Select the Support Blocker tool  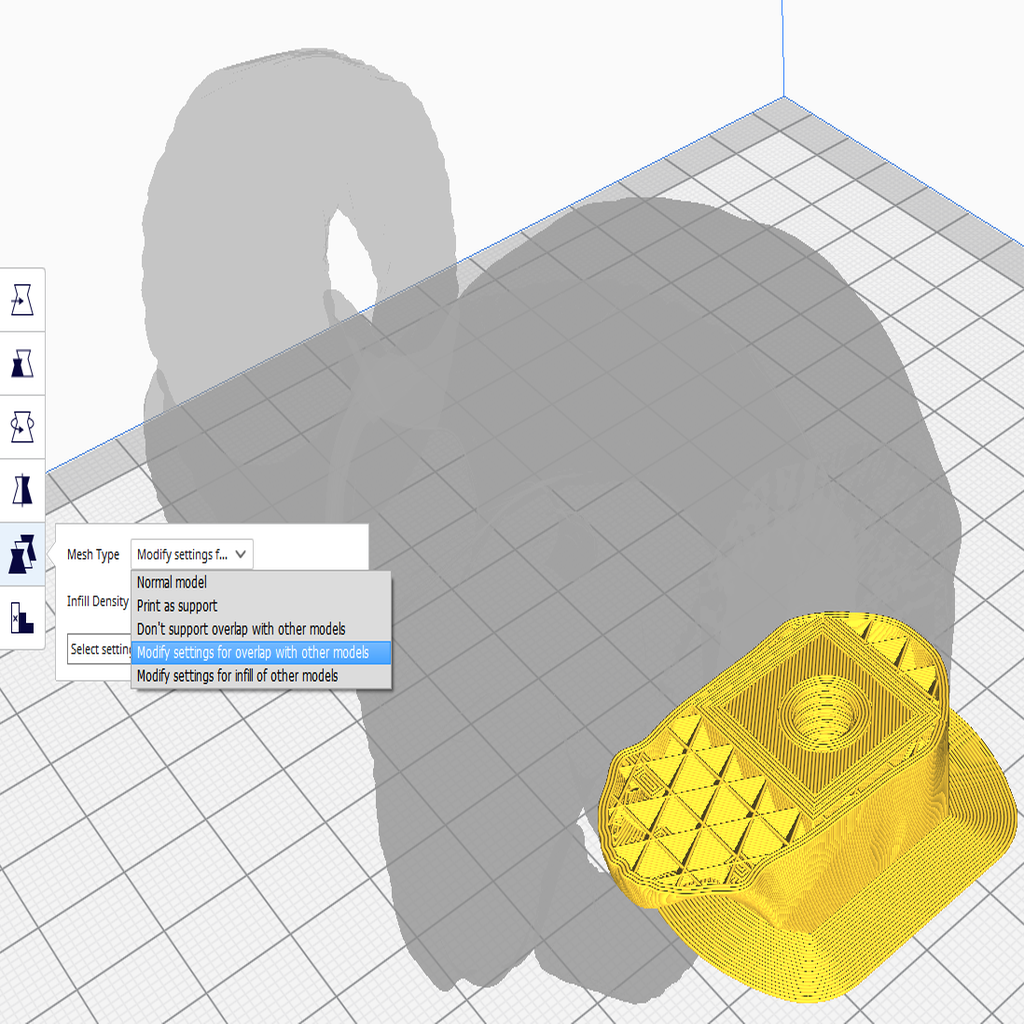[22, 618]
